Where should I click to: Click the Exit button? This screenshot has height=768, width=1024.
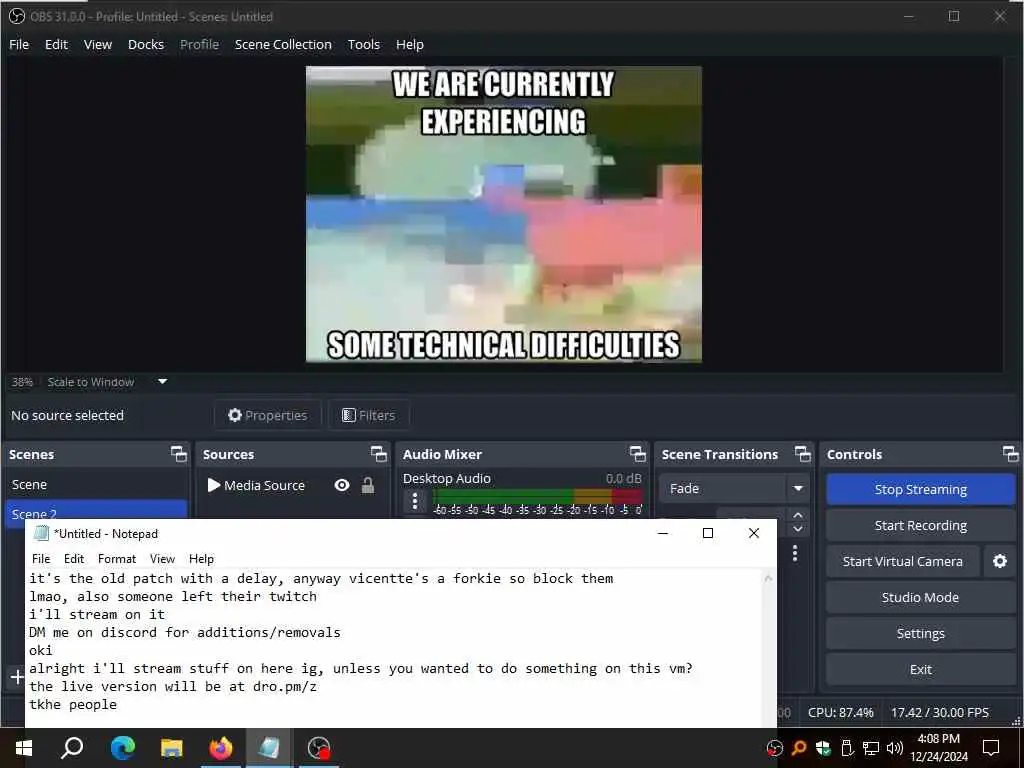click(921, 669)
